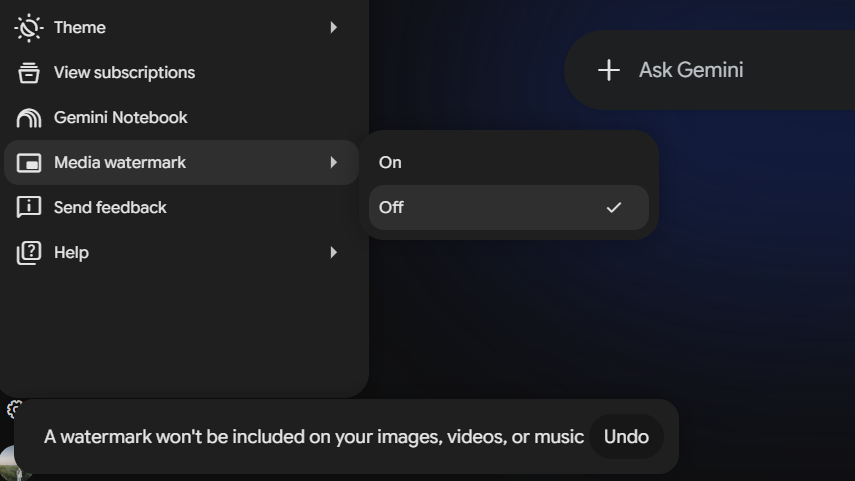The image size is (855, 481).
Task: Click the settings gear icon at bottom left
Action: (13, 408)
